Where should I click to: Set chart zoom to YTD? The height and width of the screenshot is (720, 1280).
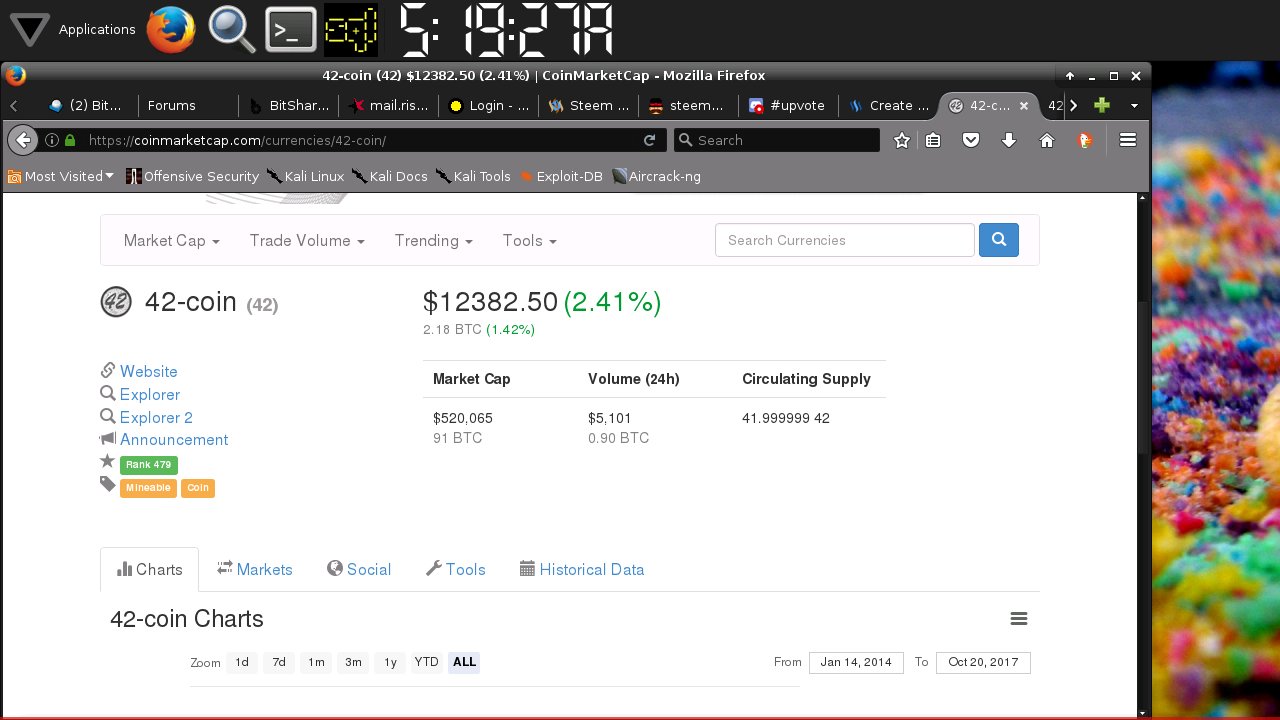tap(427, 662)
